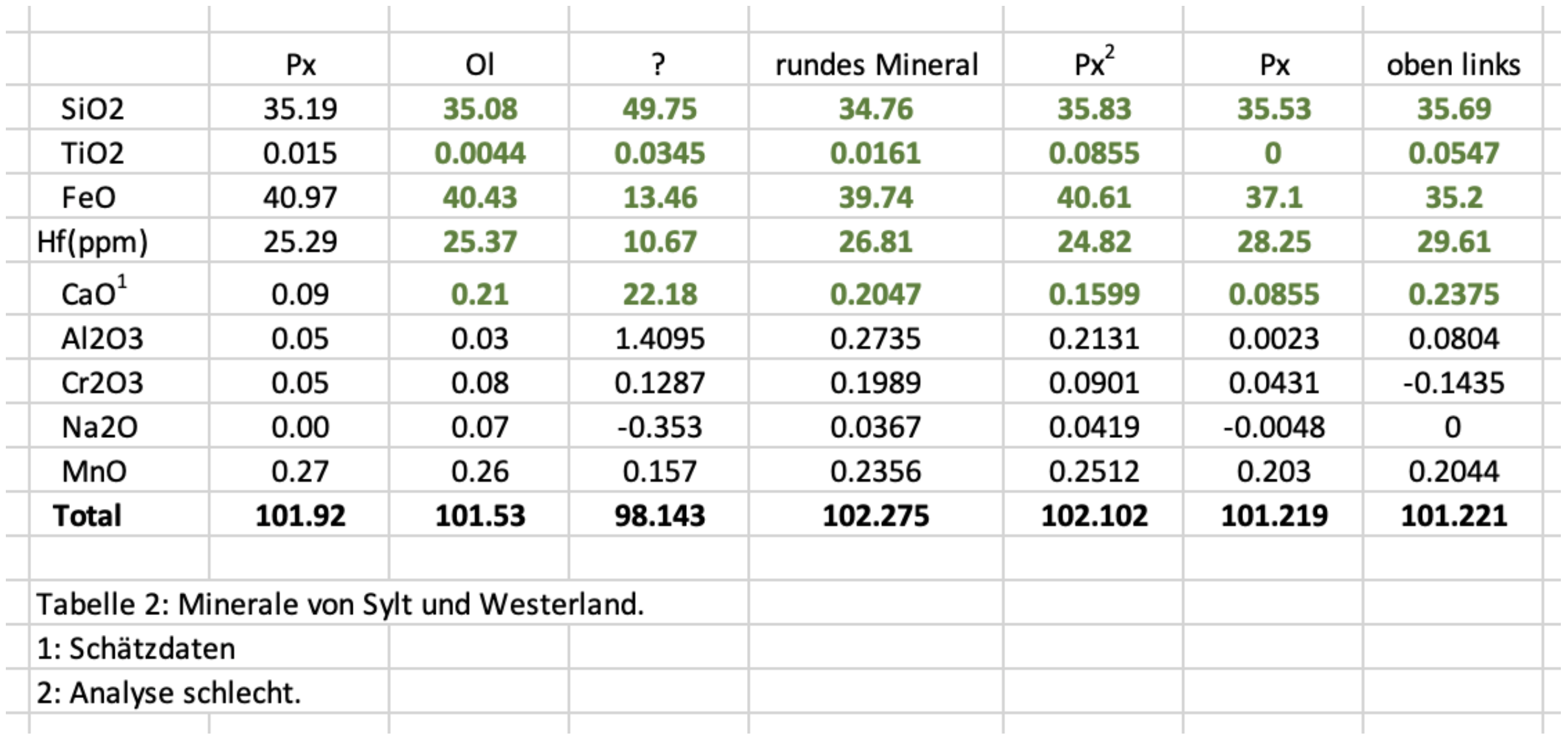Select the total value 102.275 cell

pyautogui.click(x=876, y=516)
